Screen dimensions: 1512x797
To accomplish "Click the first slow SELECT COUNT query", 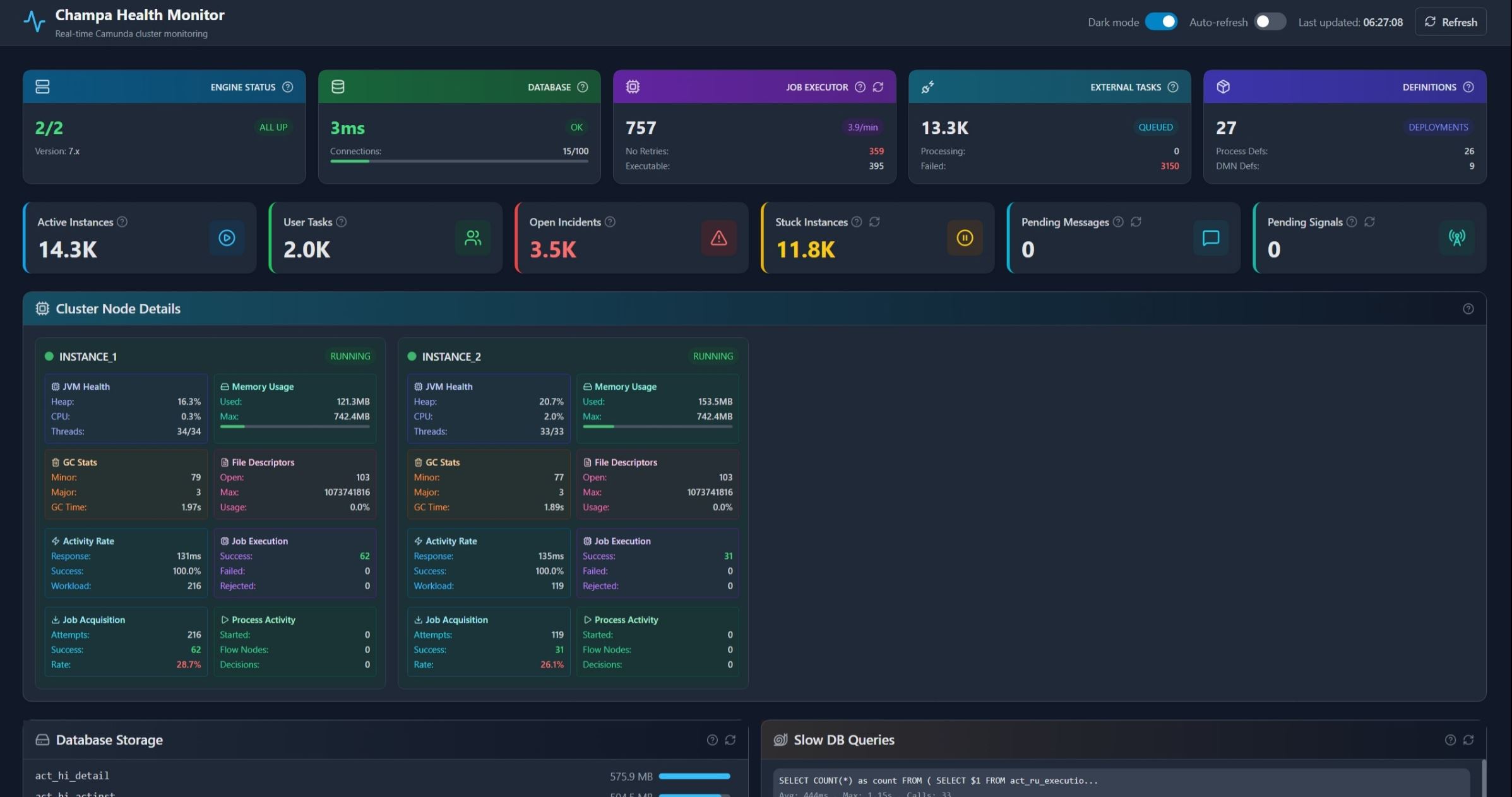I will [x=938, y=781].
